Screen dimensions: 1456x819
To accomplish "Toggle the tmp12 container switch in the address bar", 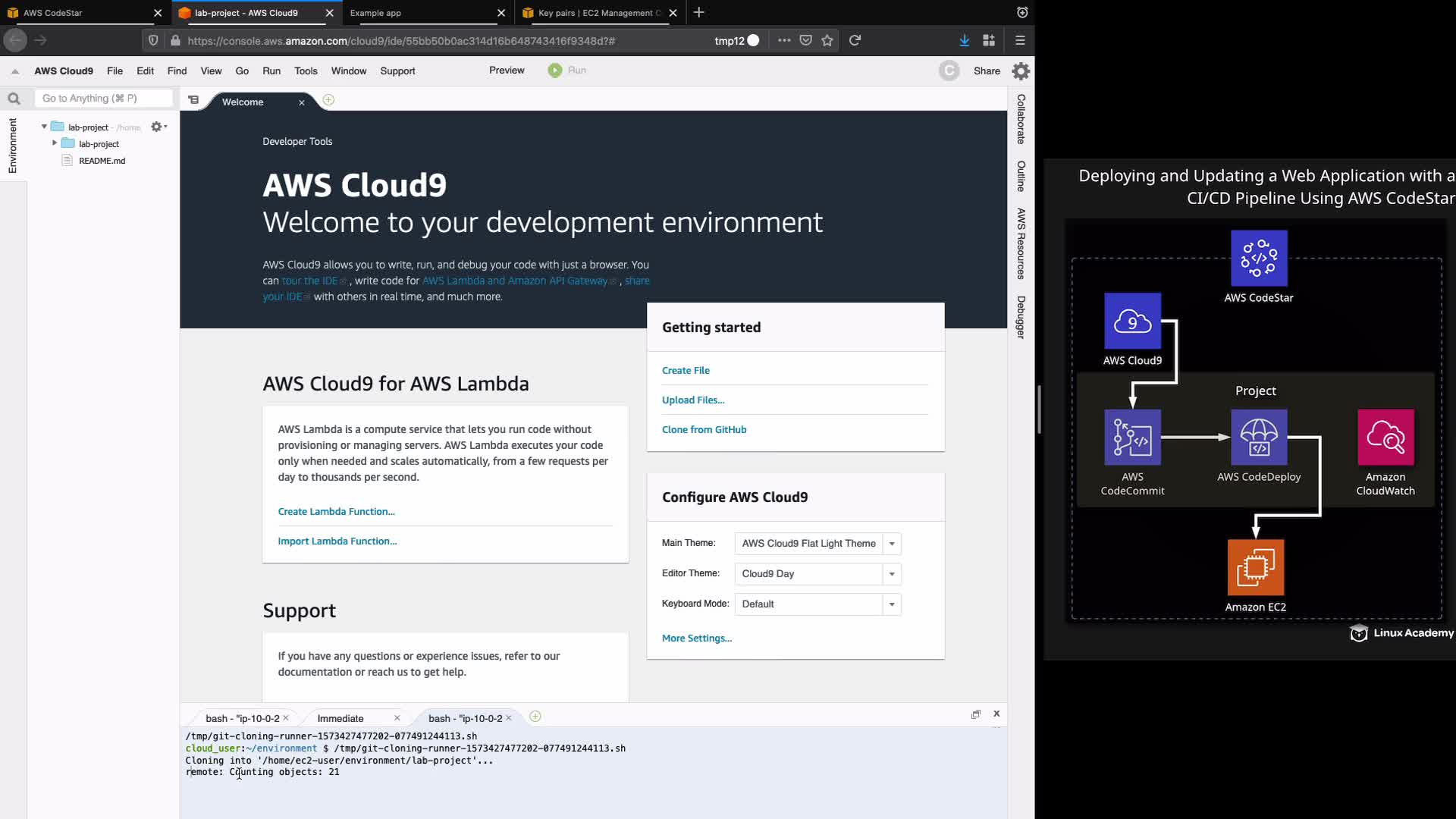I will click(x=752, y=41).
